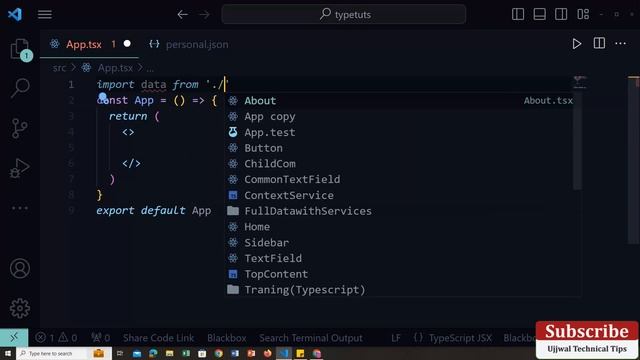Viewport: 640px width, 360px height.
Task: Click the first Blackbox status item
Action: 227,338
